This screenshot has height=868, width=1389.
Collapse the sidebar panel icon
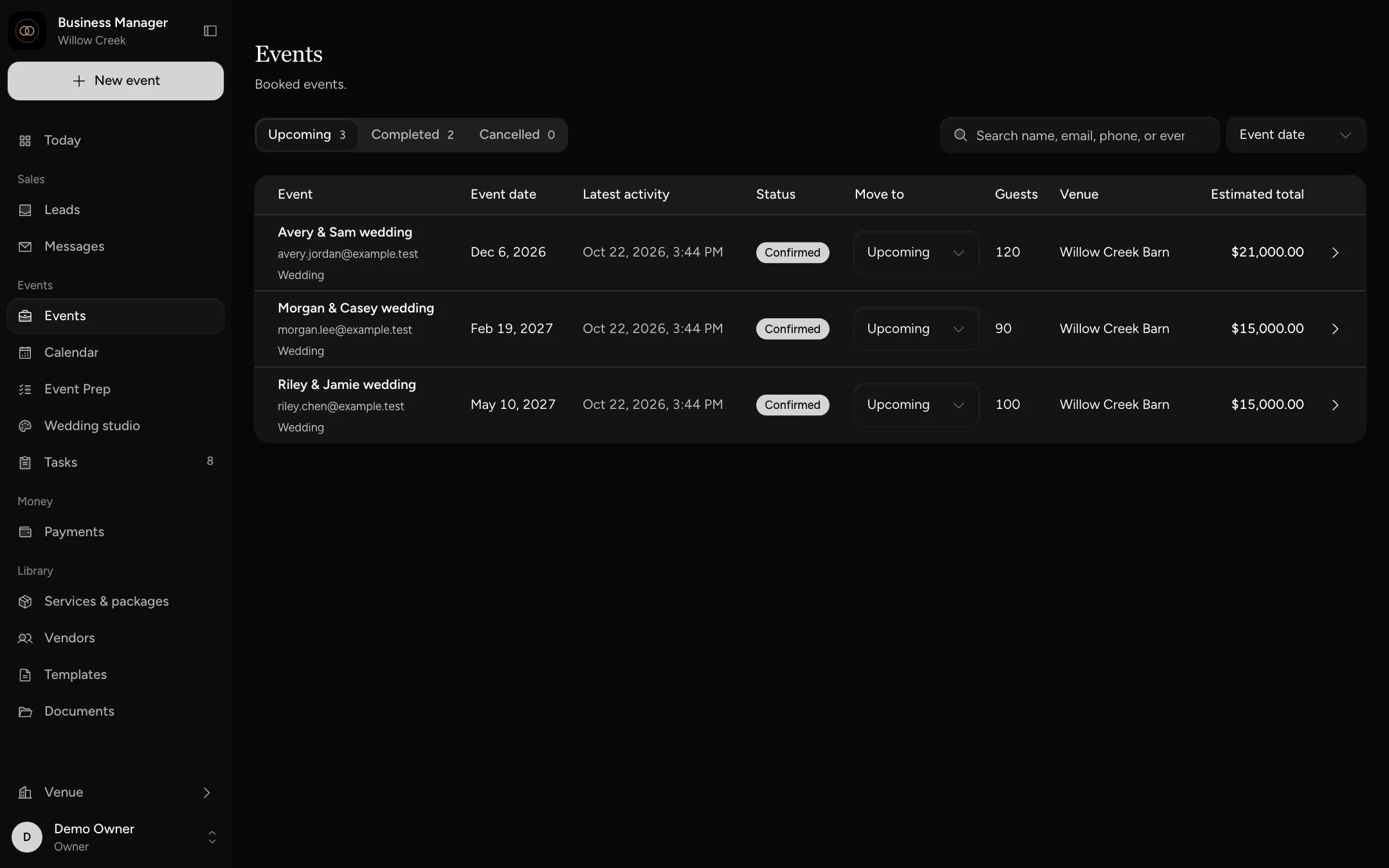[x=210, y=31]
